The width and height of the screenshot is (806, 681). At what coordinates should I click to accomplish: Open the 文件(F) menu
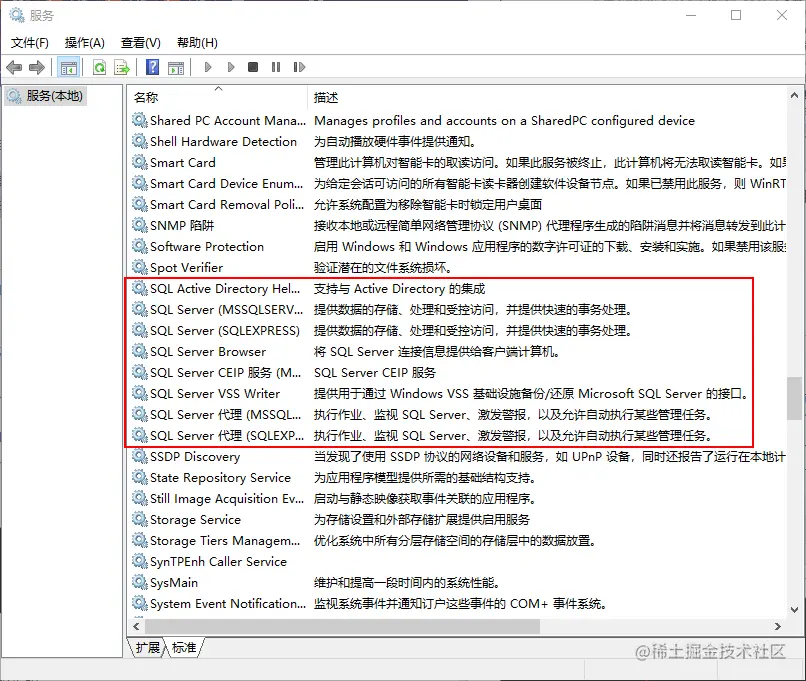[x=30, y=43]
